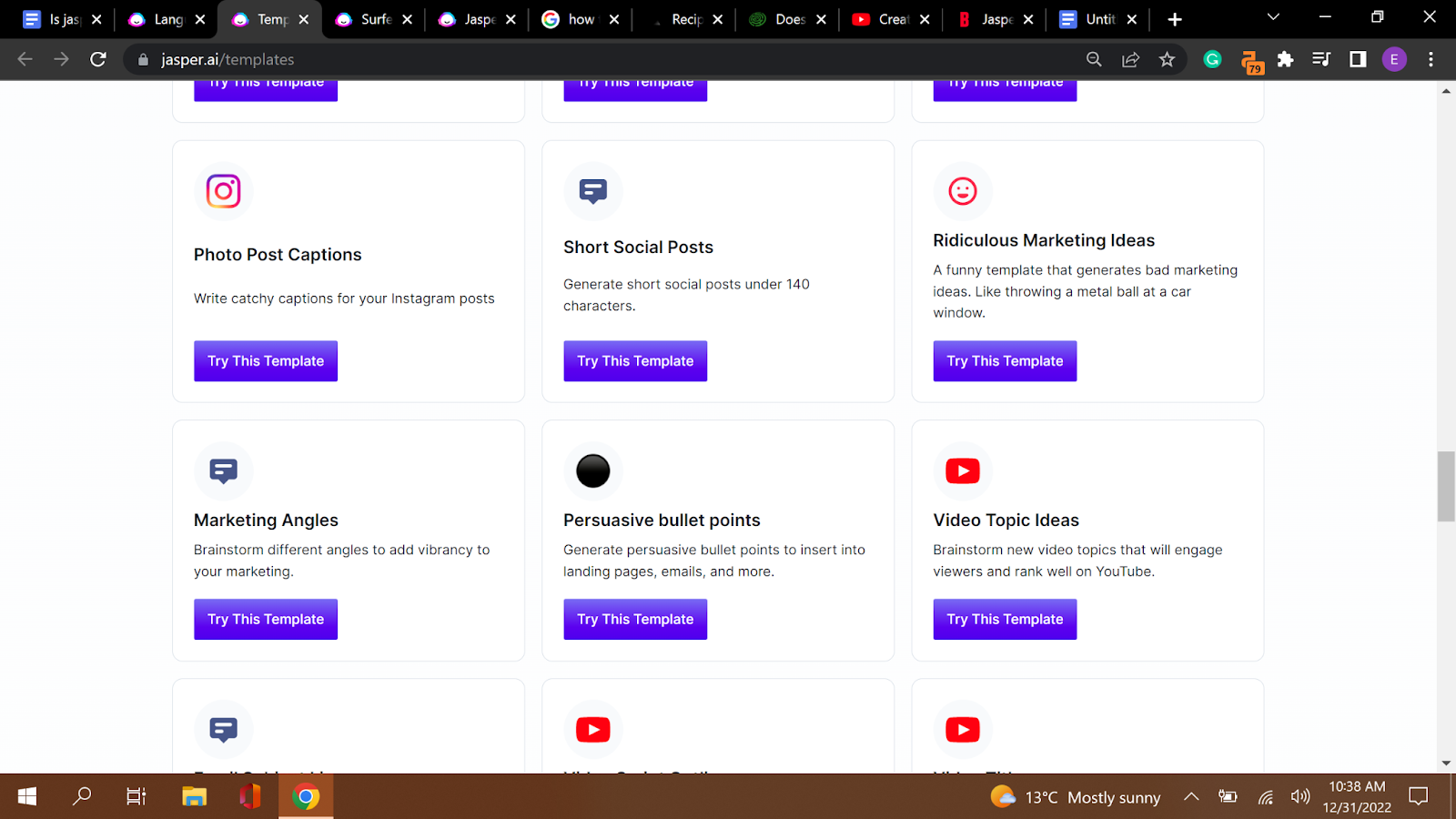Try the Persuasive bullet points template
This screenshot has height=819, width=1456.
[x=635, y=620]
